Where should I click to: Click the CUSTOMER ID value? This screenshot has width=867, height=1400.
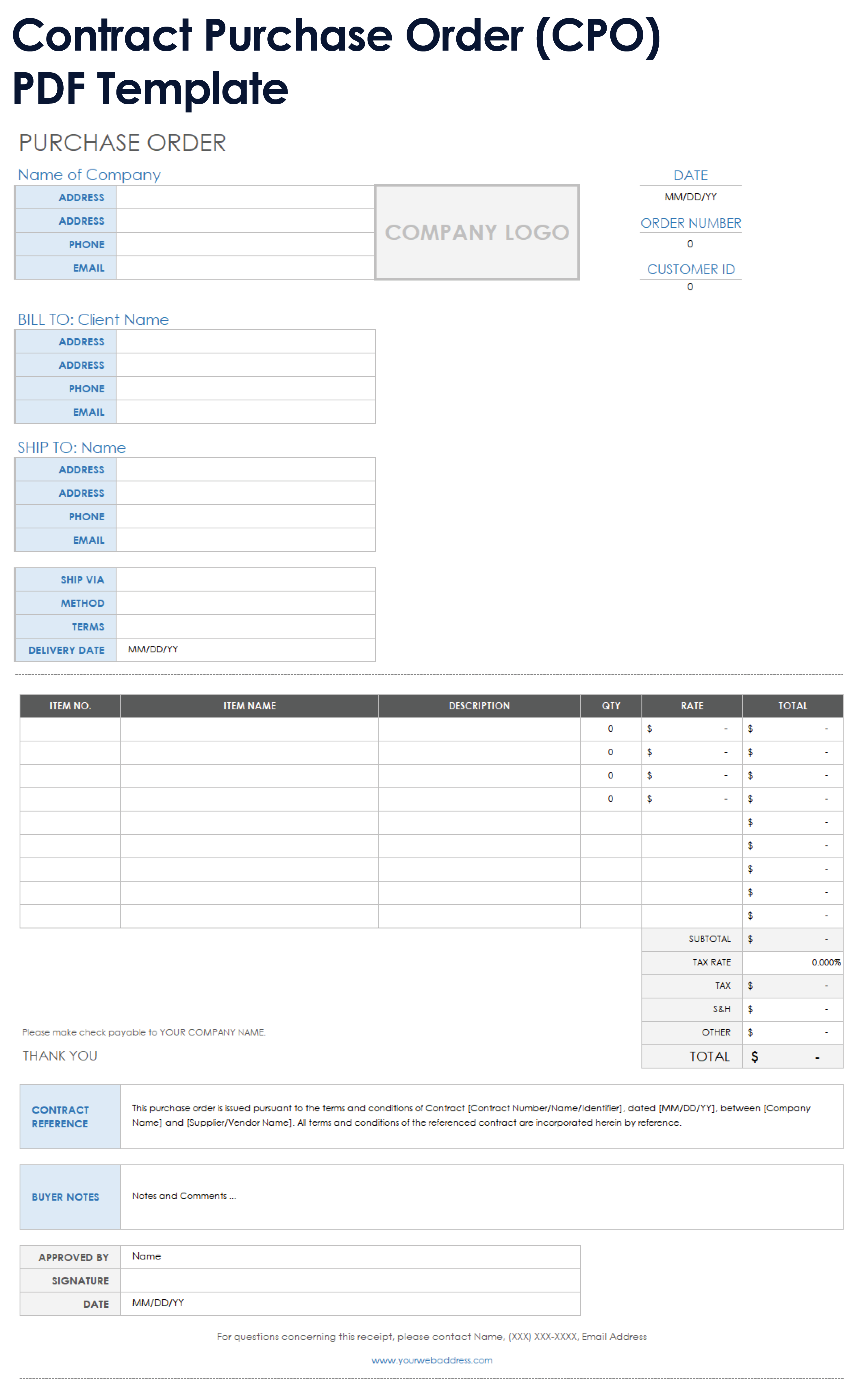690,287
